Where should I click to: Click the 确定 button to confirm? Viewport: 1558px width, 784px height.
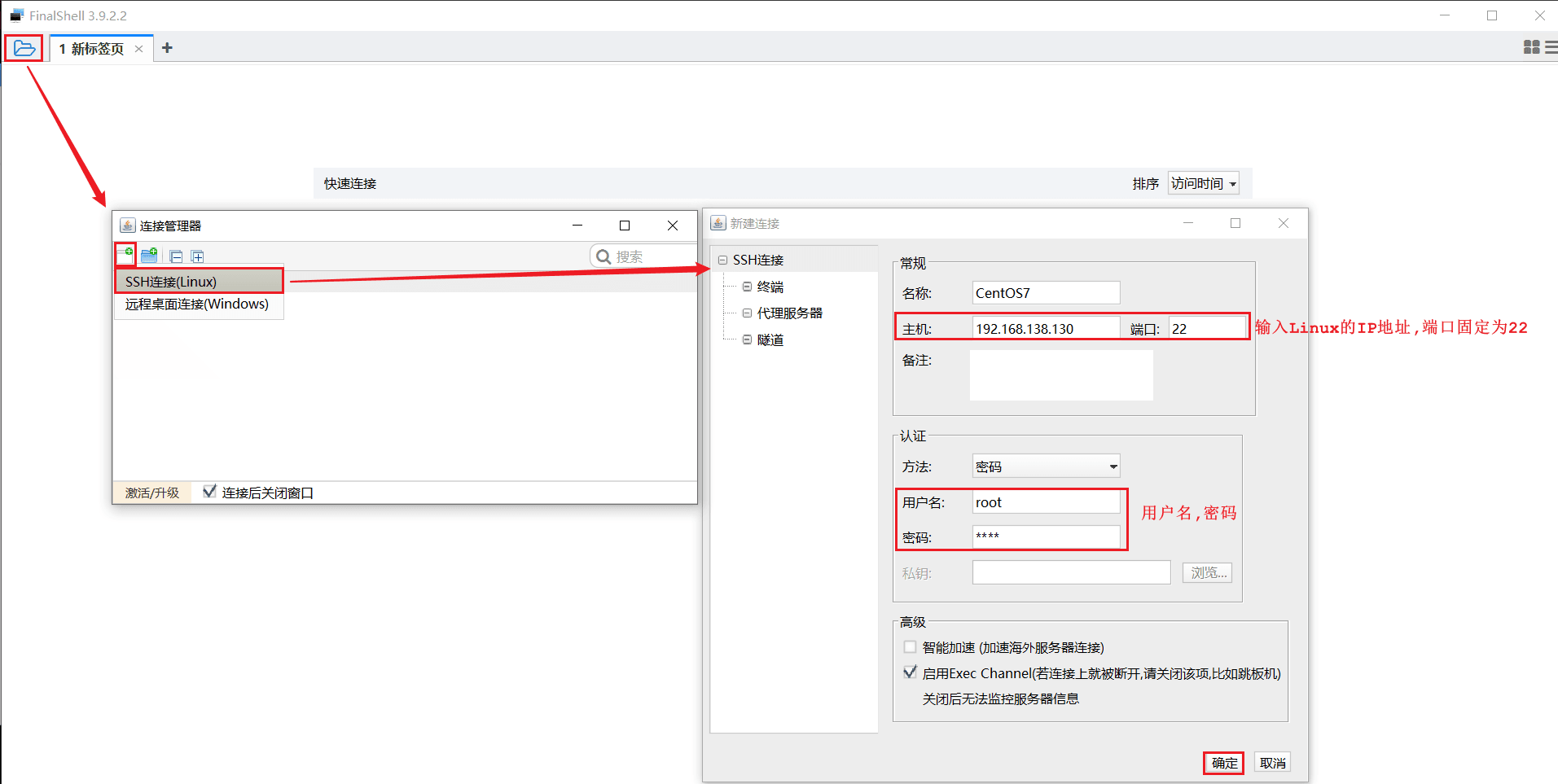point(1223,762)
